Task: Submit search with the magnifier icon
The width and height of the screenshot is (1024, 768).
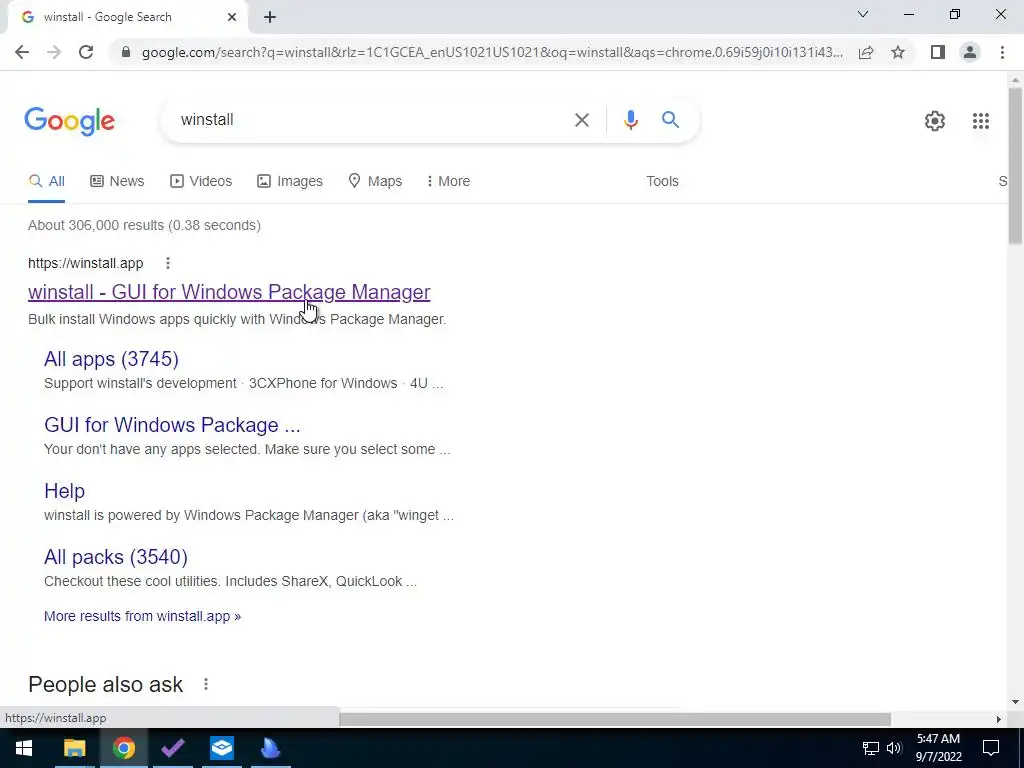Action: pos(670,120)
